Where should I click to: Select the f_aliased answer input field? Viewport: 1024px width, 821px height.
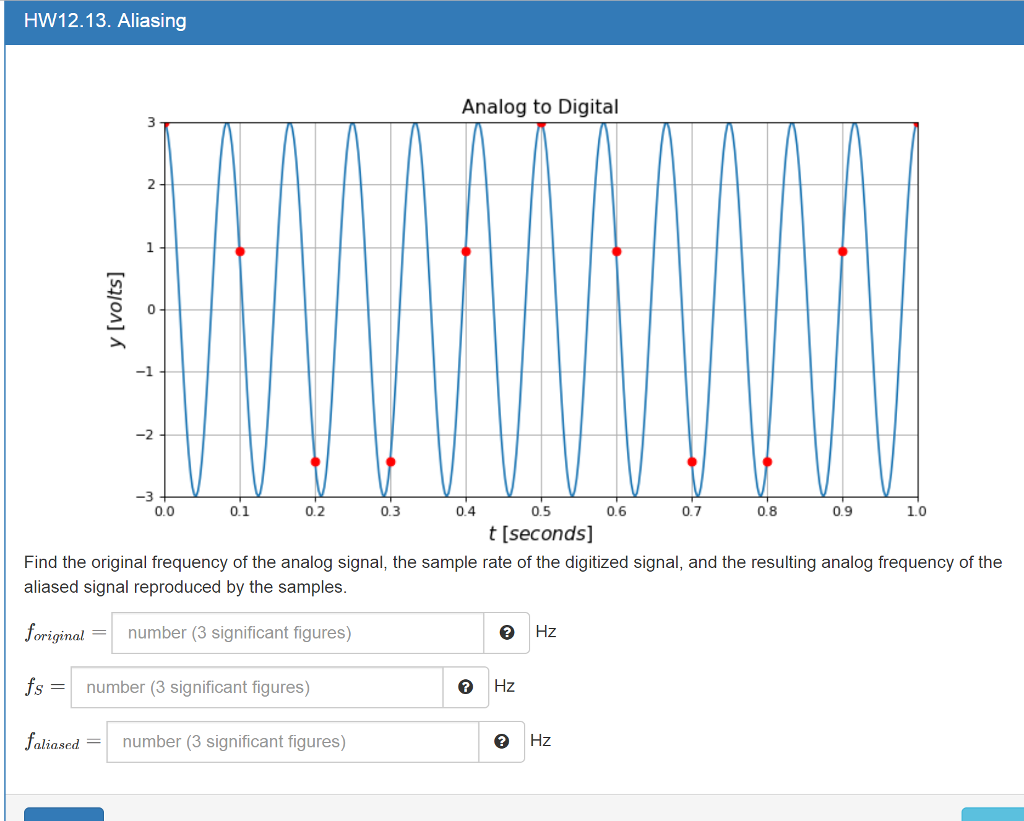coord(290,741)
